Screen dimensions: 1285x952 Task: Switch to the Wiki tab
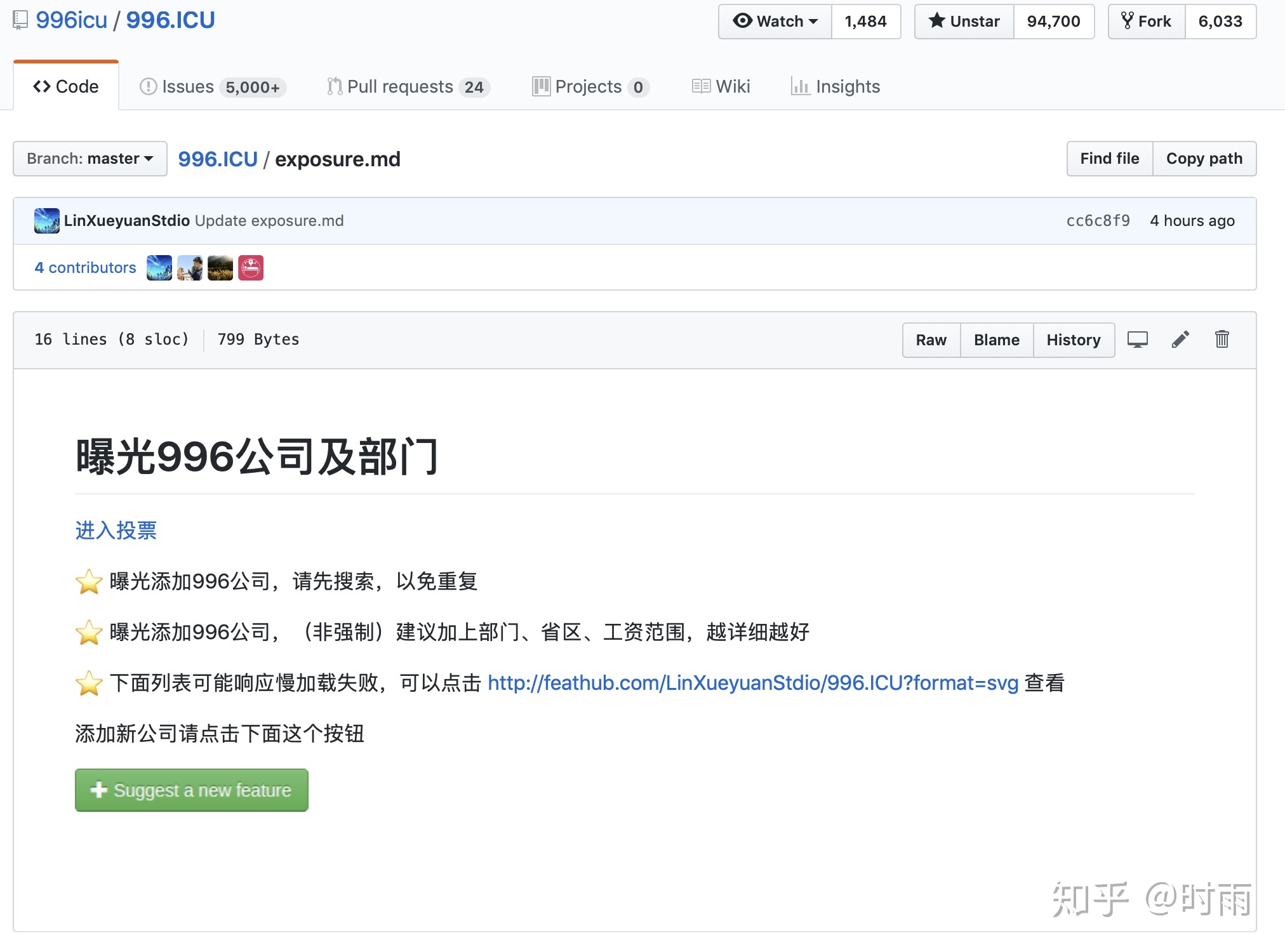pyautogui.click(x=721, y=86)
